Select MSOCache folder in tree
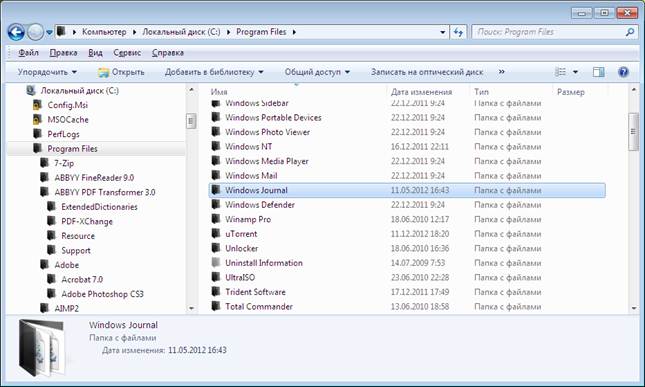 [68, 120]
